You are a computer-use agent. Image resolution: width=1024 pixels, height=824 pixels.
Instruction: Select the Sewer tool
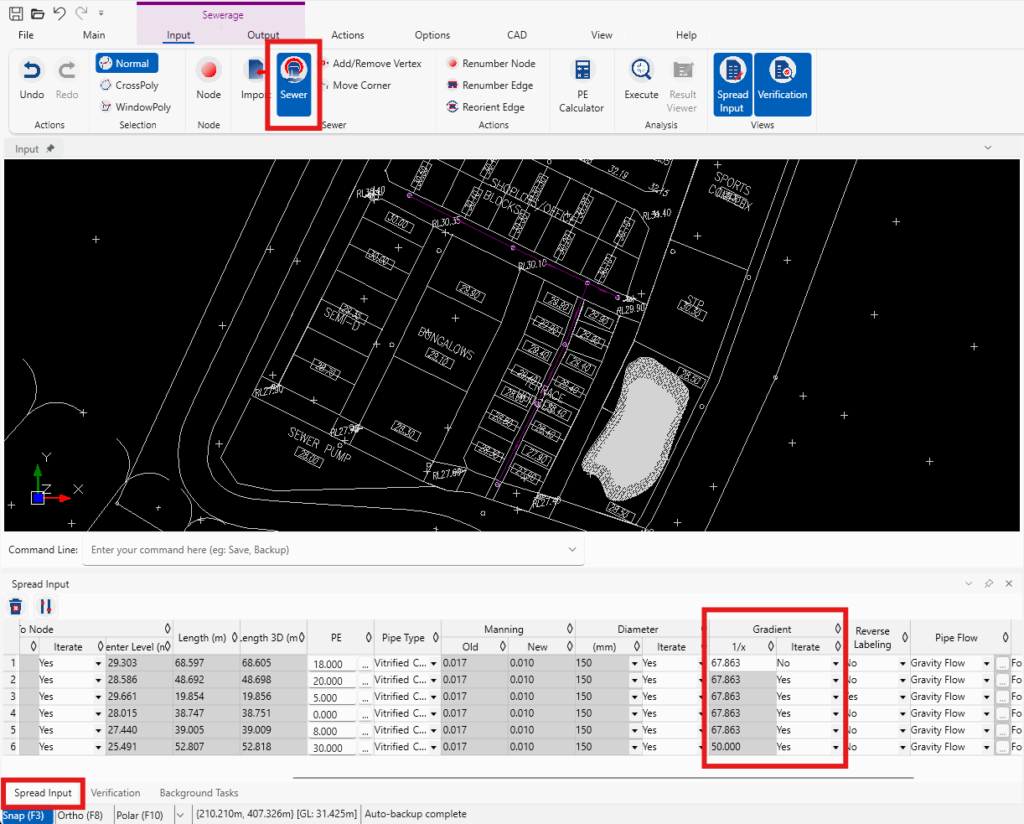(x=293, y=84)
